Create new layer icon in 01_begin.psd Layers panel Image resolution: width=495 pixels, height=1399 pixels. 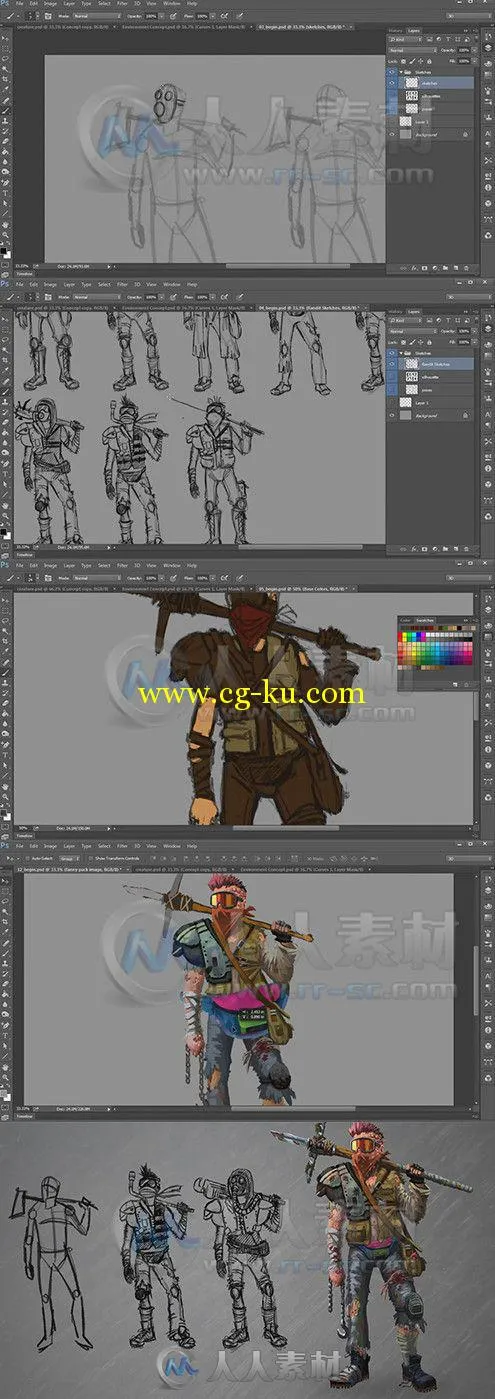point(456,268)
